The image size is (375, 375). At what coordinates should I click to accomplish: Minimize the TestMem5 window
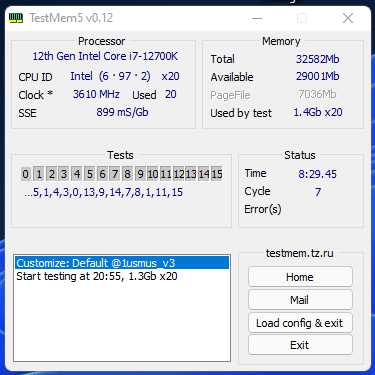[257, 18]
